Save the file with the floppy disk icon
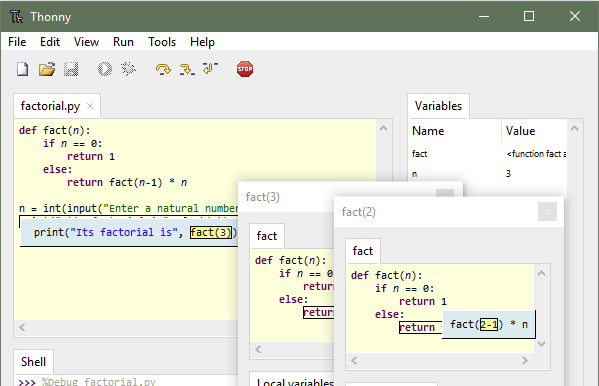 point(71,69)
